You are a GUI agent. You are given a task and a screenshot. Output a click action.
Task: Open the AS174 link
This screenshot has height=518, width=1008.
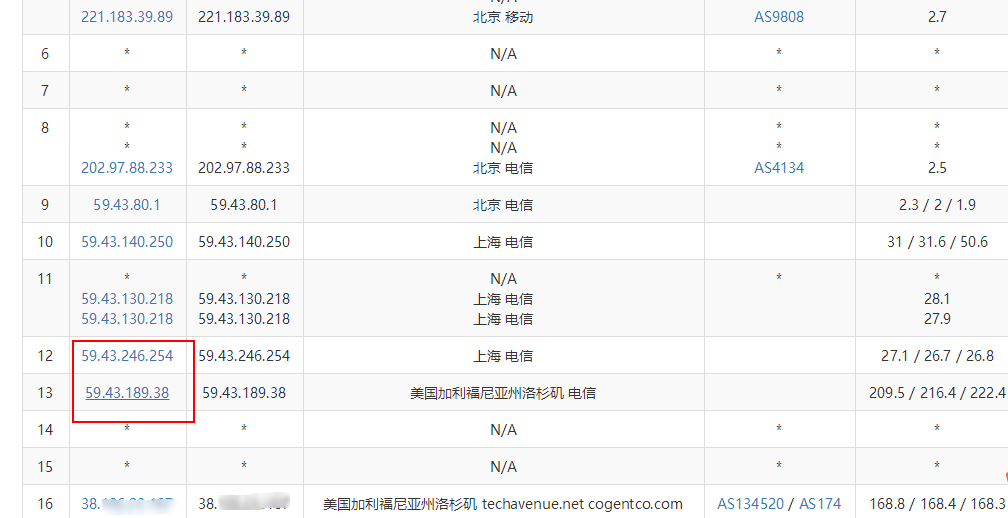point(820,504)
